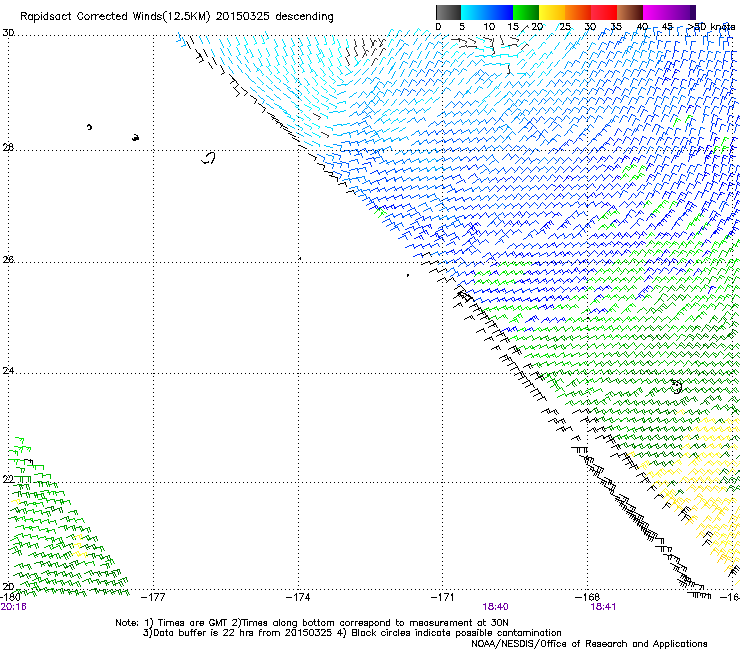740x650 pixels.
Task: Click the purple time stamp '20:16'
Action: point(14,607)
